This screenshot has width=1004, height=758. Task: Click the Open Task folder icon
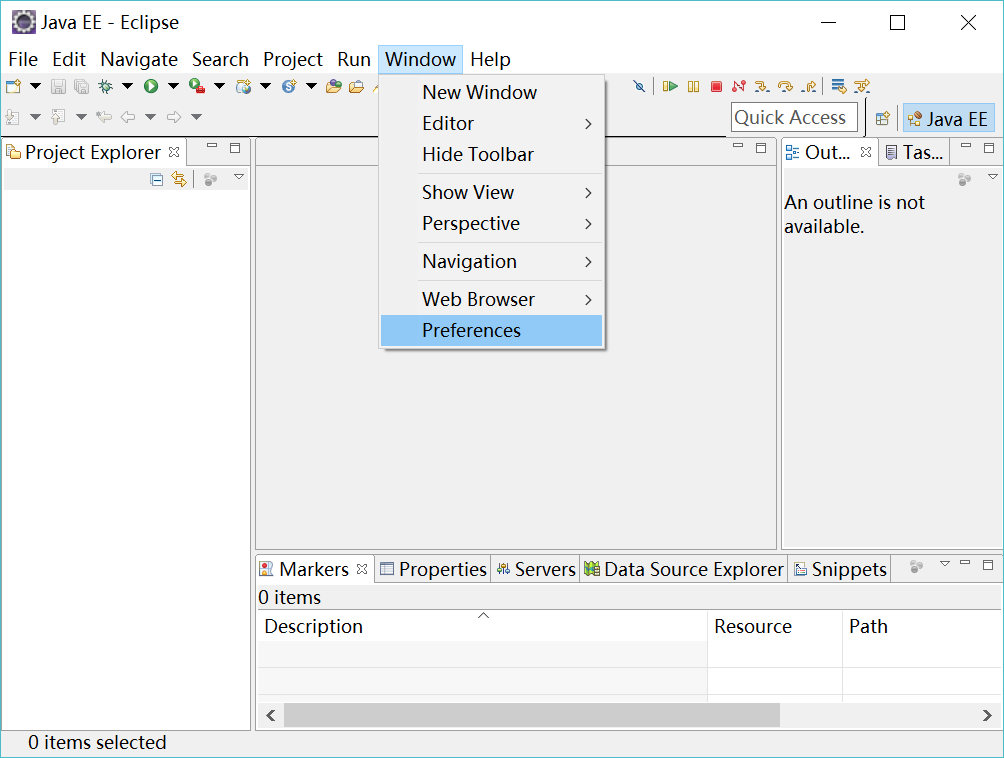coord(357,86)
